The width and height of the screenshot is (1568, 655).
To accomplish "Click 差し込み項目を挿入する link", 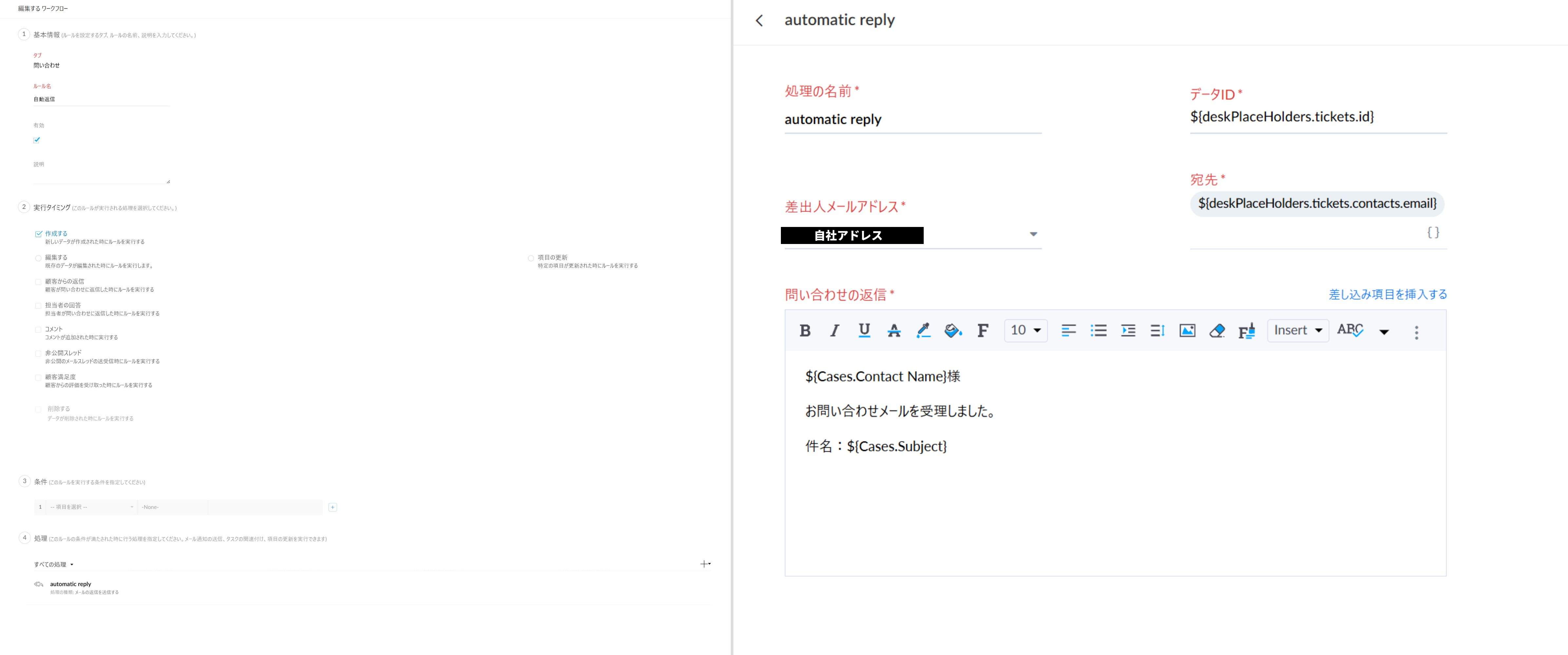I will pyautogui.click(x=1387, y=295).
